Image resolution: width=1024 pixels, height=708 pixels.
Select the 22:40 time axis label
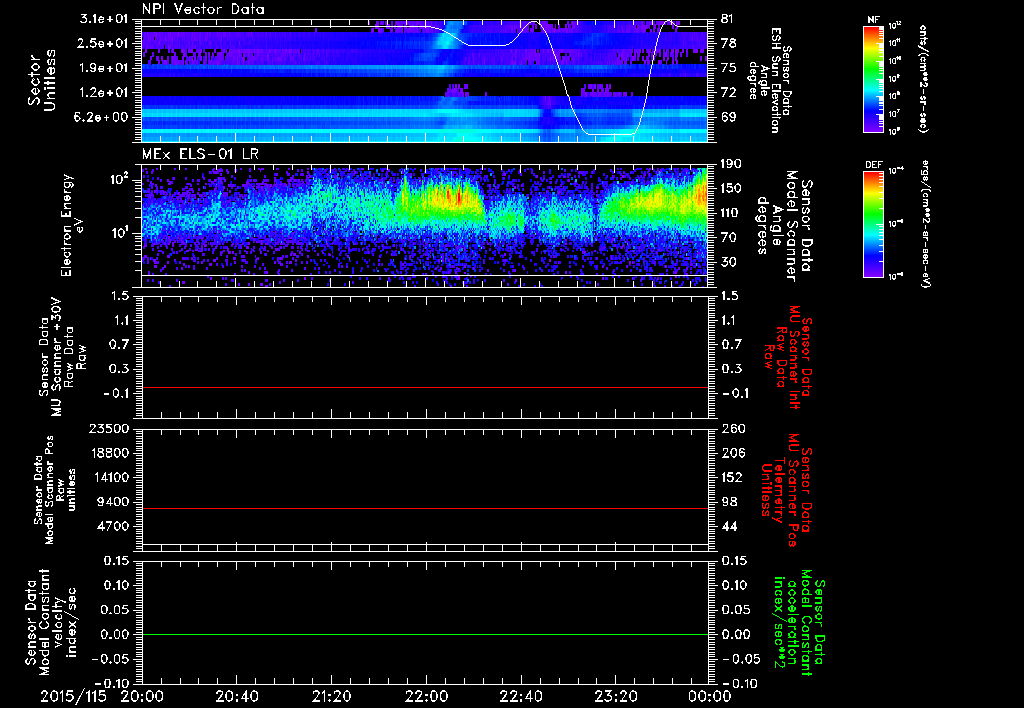pos(521,695)
